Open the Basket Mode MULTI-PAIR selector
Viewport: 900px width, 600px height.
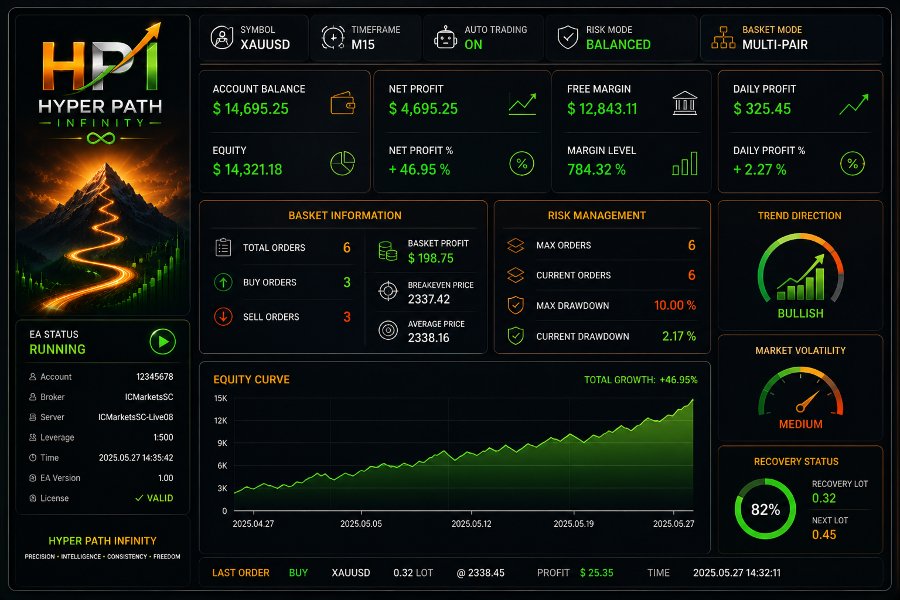click(x=791, y=38)
